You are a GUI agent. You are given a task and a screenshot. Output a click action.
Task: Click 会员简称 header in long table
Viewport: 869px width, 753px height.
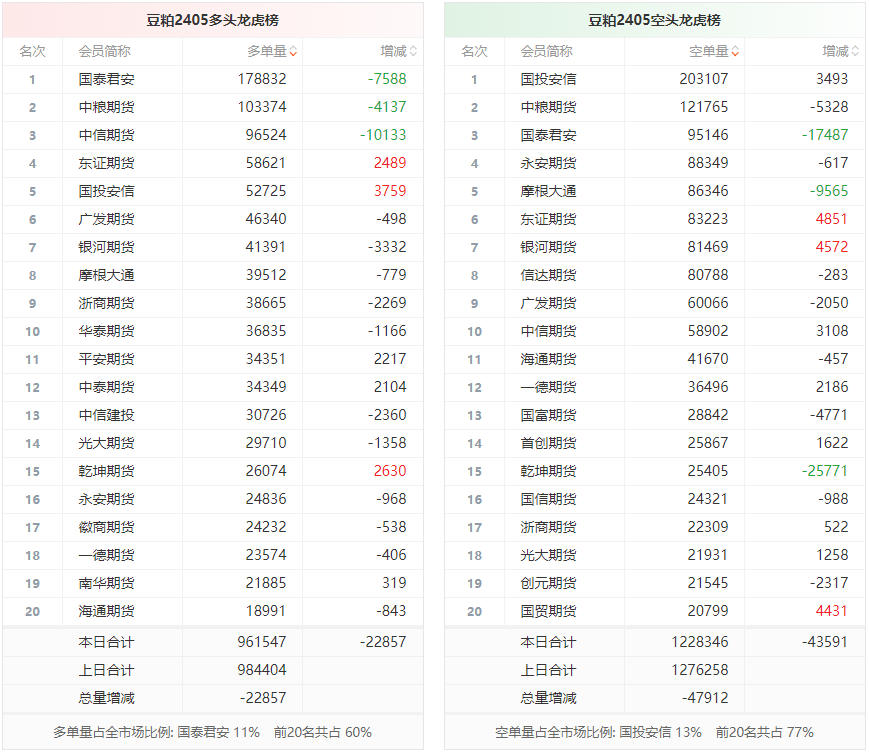coord(105,52)
